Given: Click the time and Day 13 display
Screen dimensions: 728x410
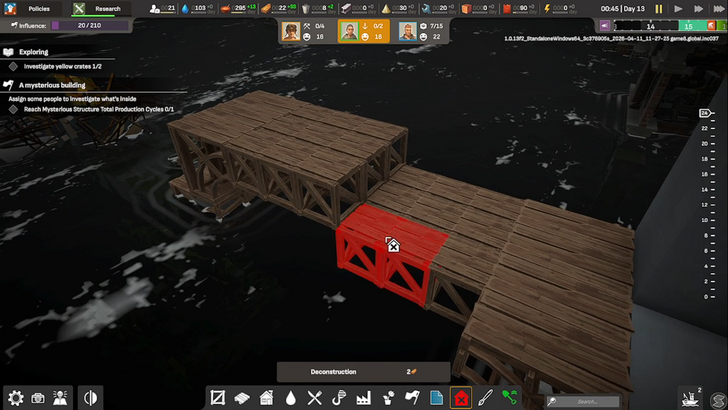Looking at the screenshot, I should [622, 9].
